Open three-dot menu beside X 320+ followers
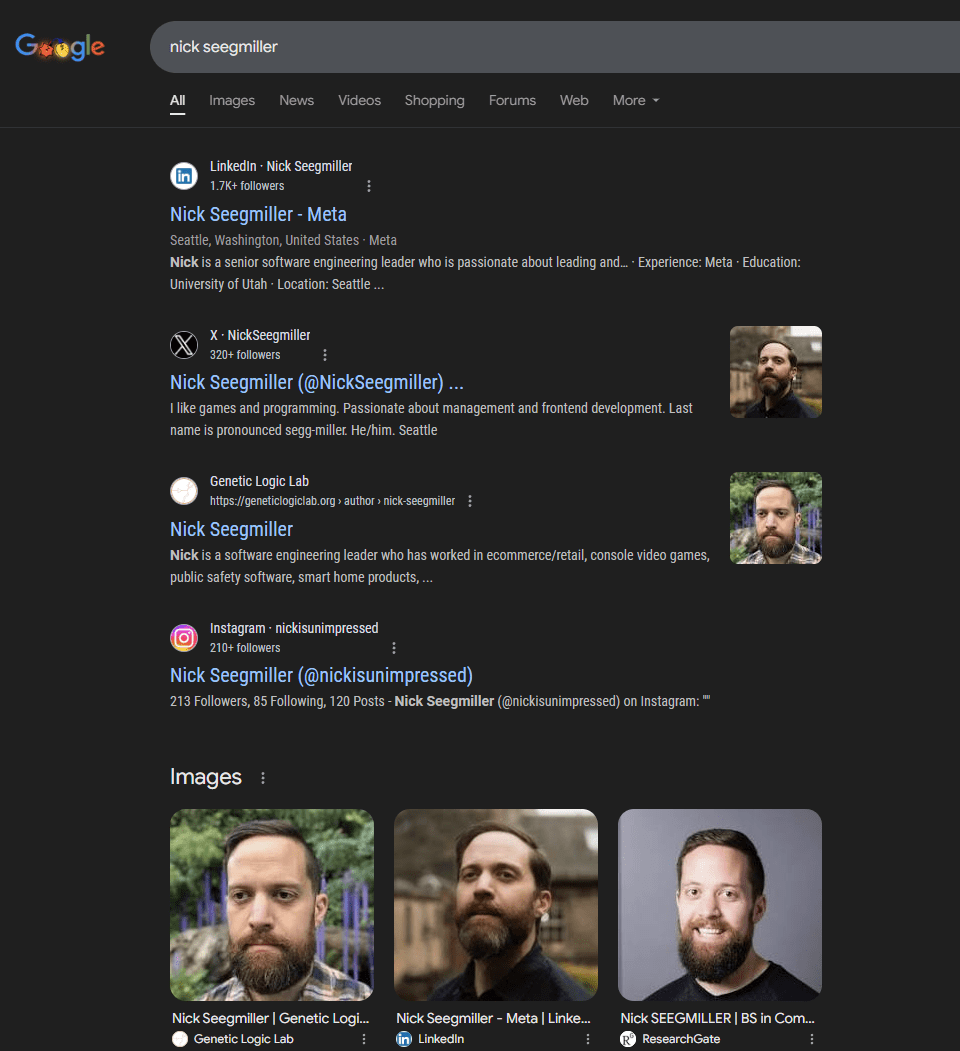The width and height of the screenshot is (960, 1051). [325, 355]
